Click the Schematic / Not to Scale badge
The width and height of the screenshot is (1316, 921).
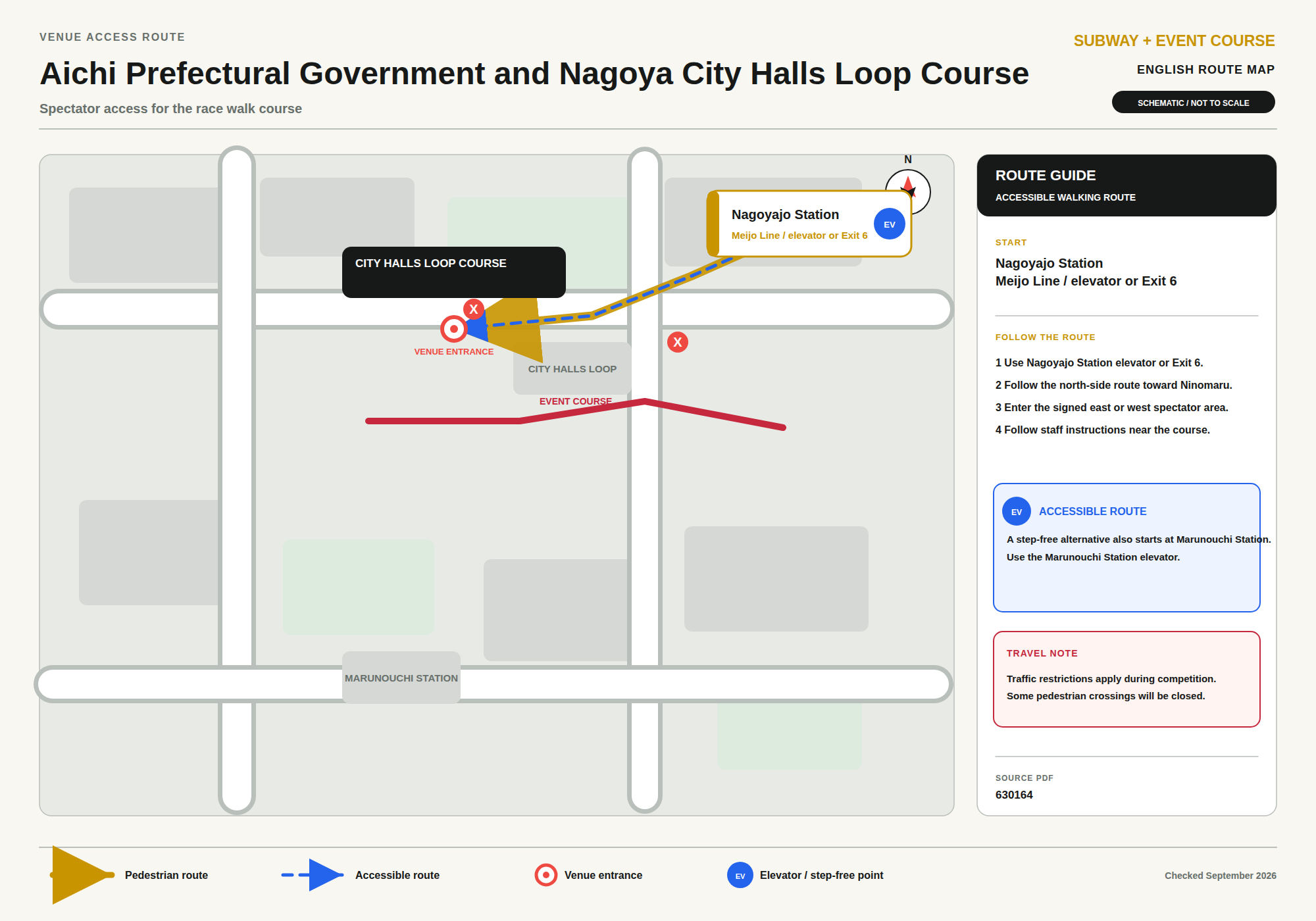pyautogui.click(x=1194, y=102)
